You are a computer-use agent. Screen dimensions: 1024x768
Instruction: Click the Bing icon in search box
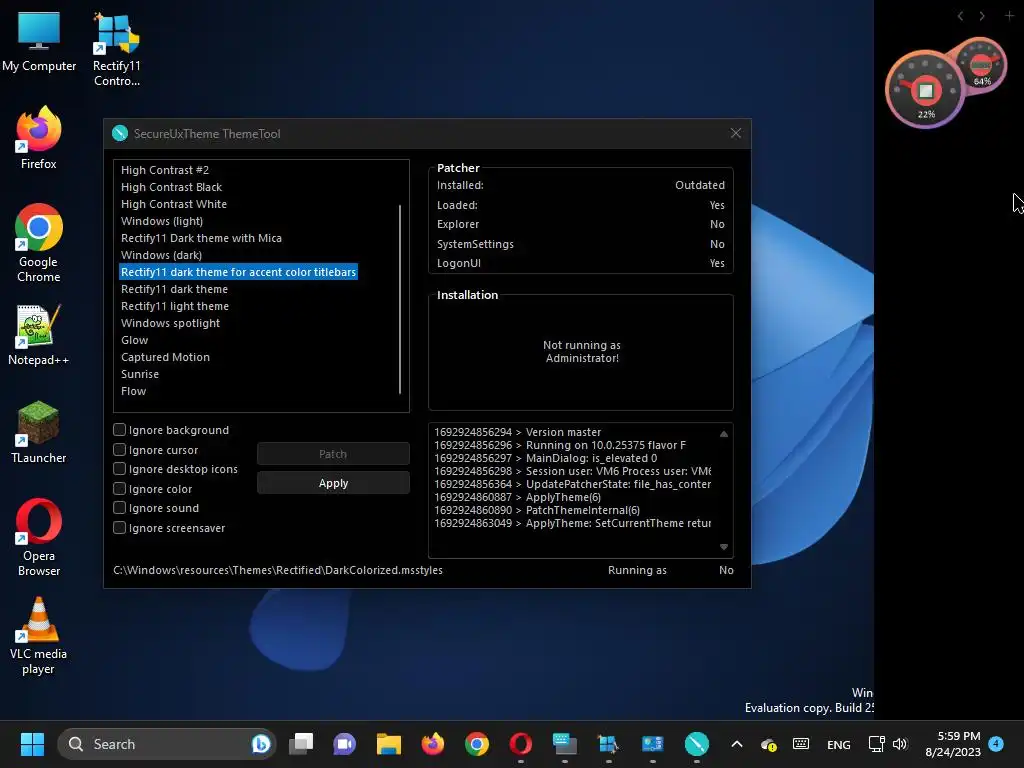click(x=261, y=744)
